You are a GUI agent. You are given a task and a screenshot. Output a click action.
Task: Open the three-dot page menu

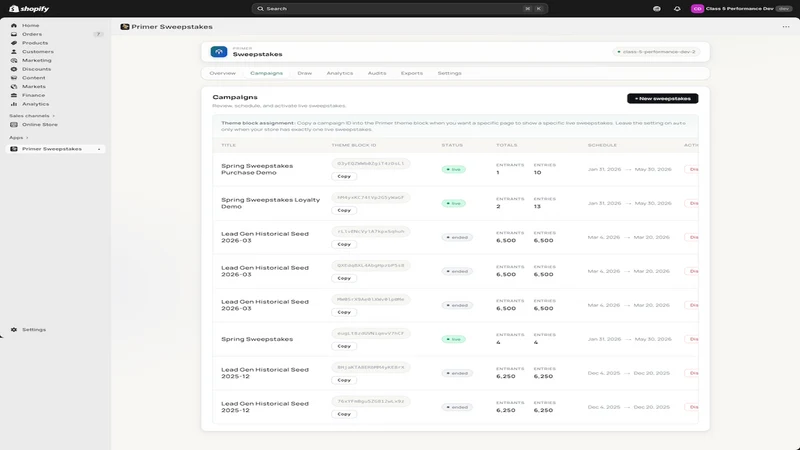tap(786, 27)
